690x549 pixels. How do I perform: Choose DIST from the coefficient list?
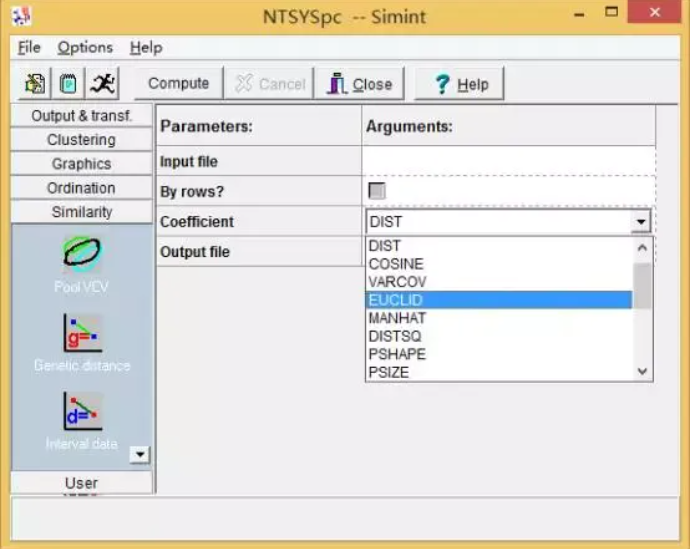(499, 245)
